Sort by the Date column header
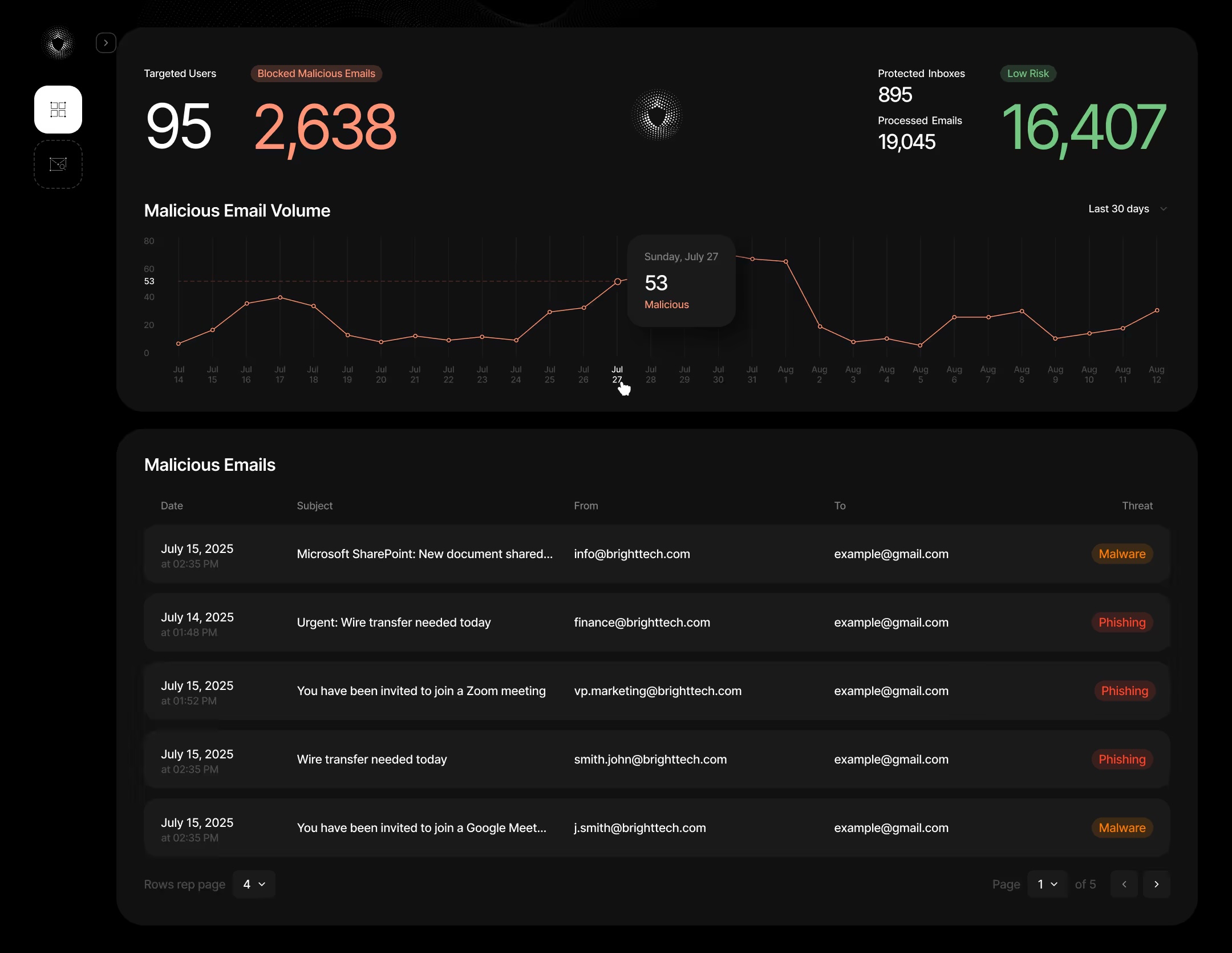Screen dimensions: 1232x953 172,506
